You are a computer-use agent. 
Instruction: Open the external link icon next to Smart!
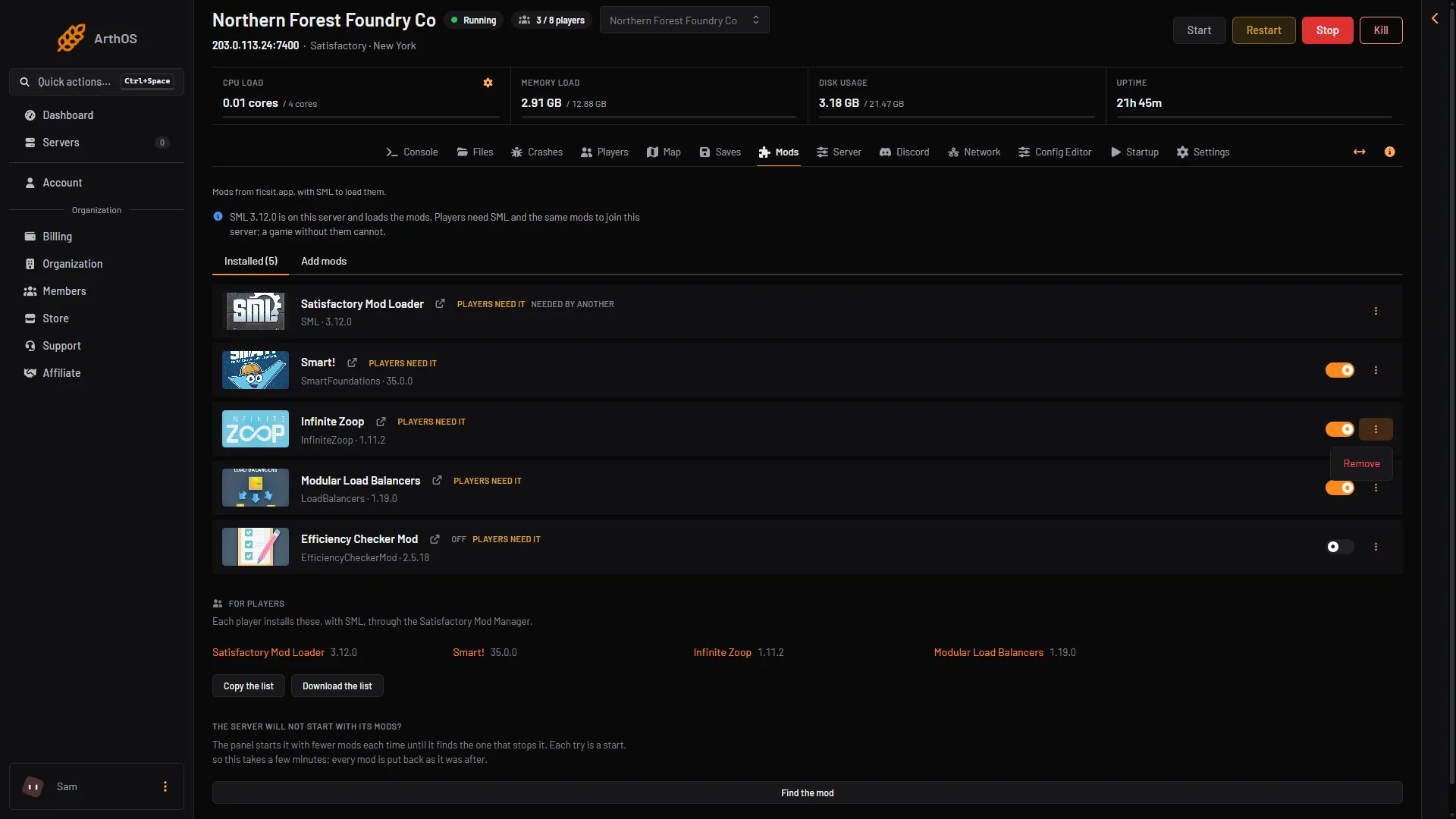[352, 362]
